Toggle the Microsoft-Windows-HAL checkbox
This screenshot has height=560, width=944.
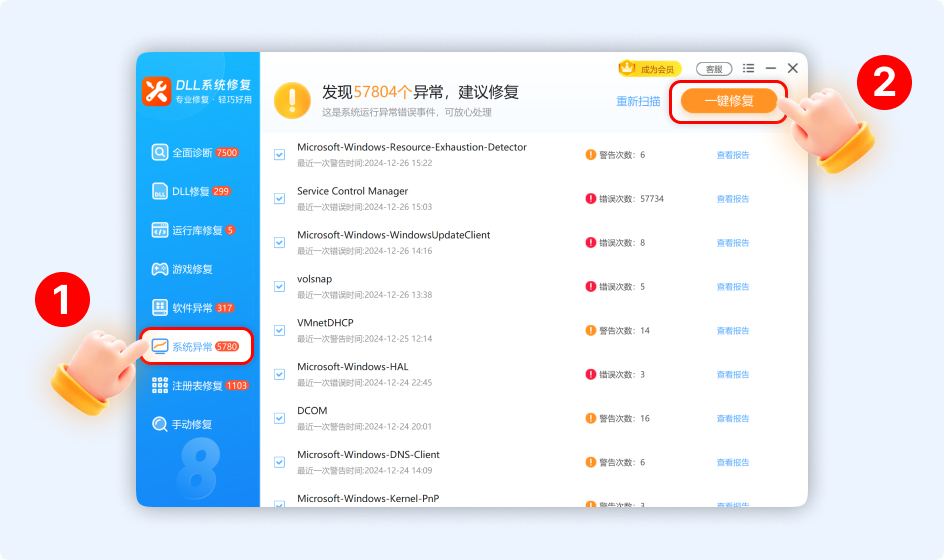[x=279, y=375]
